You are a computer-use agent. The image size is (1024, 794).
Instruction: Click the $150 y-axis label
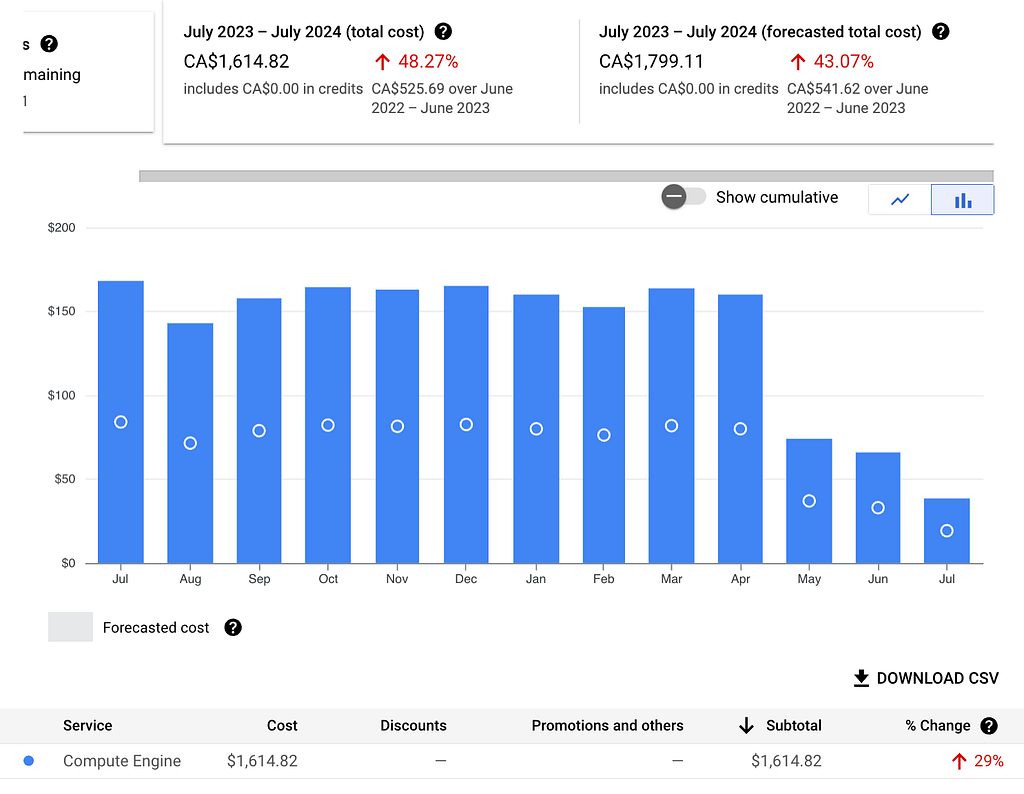pos(61,311)
